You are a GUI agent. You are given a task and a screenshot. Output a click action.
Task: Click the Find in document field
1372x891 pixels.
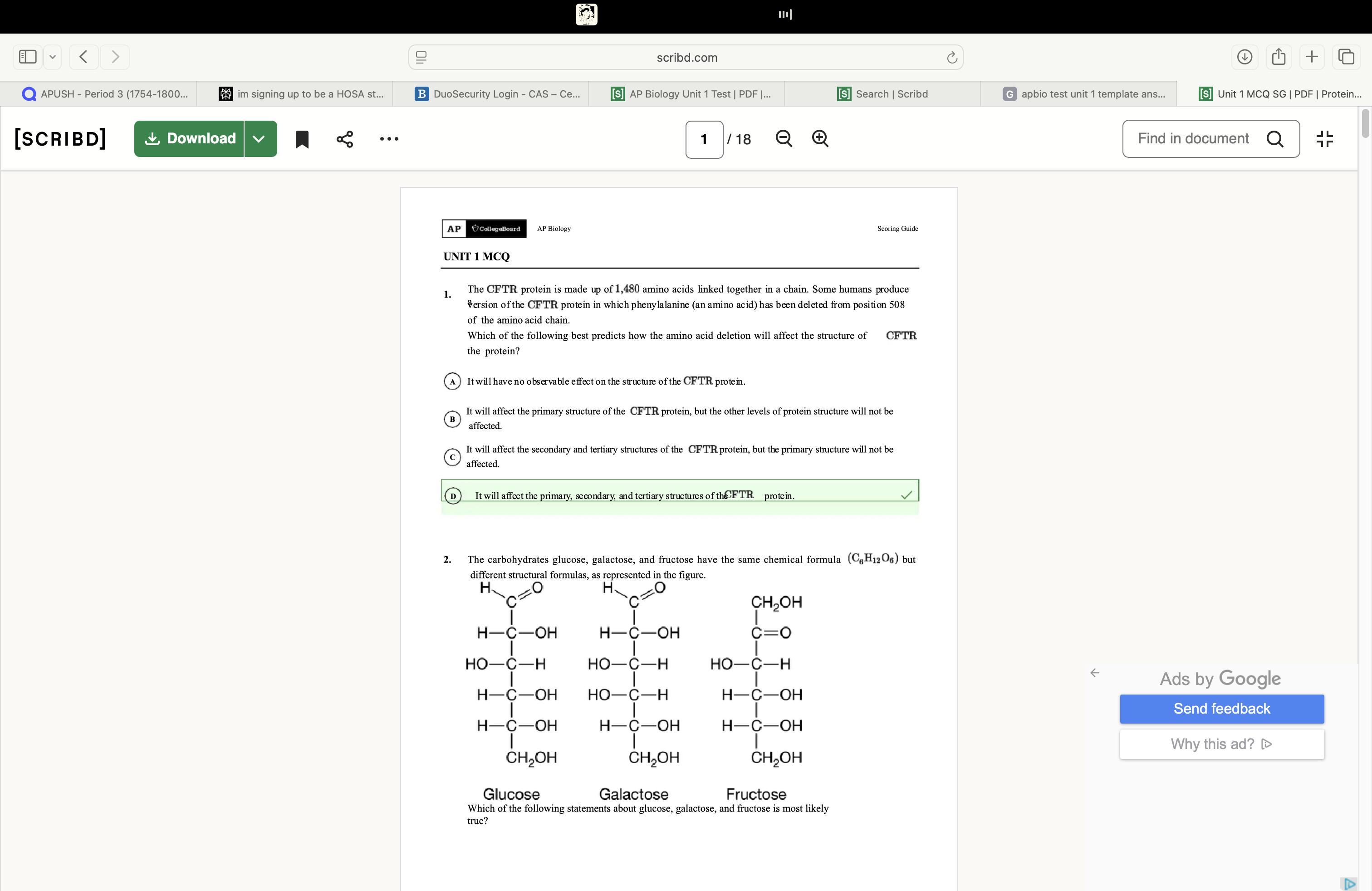[1194, 139]
